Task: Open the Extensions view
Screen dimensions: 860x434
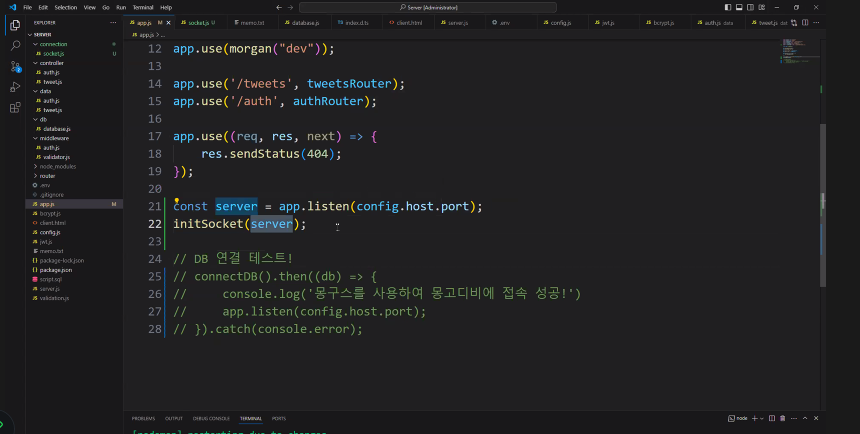Action: (x=15, y=107)
